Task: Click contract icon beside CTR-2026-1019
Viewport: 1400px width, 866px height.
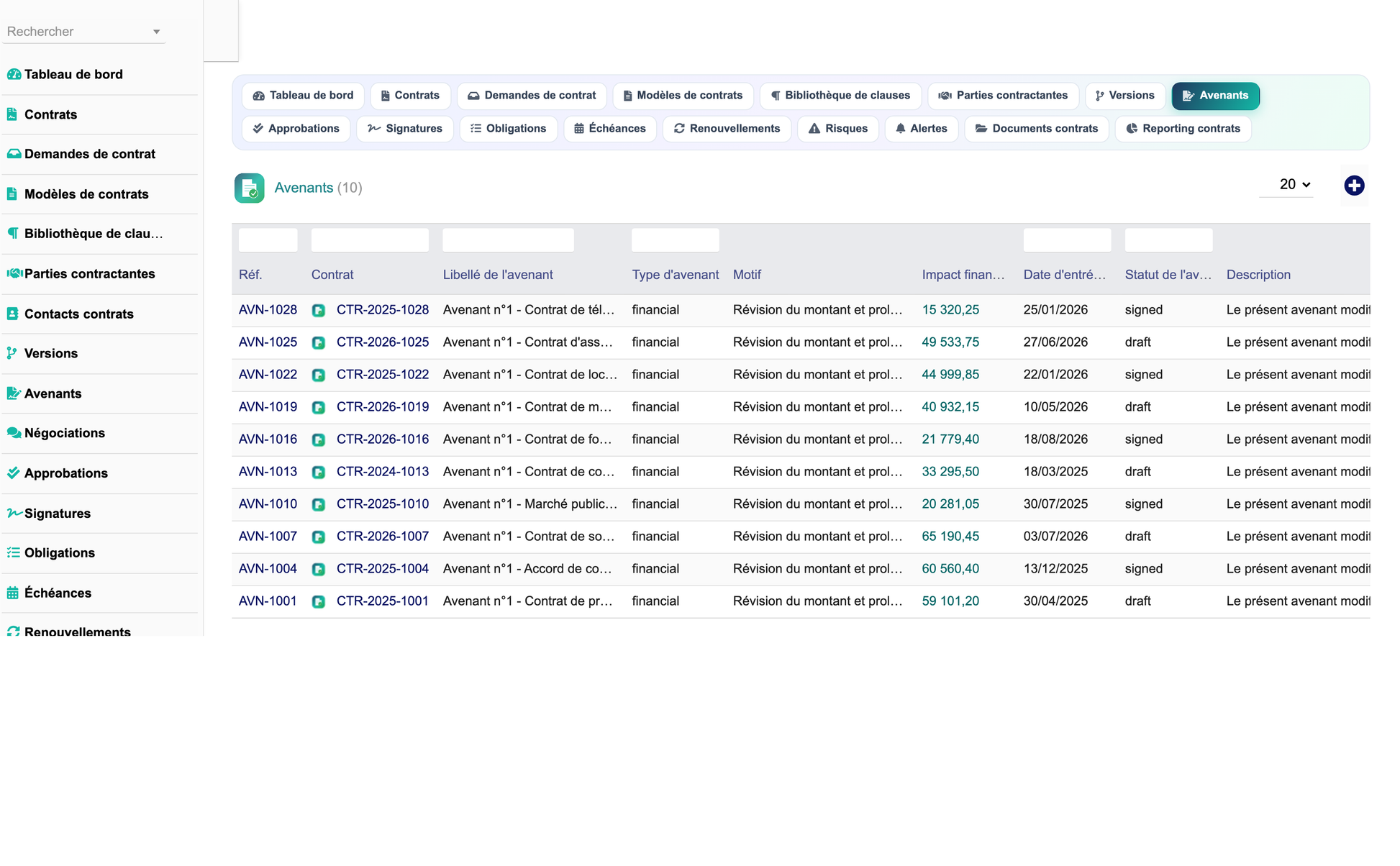Action: tap(319, 408)
